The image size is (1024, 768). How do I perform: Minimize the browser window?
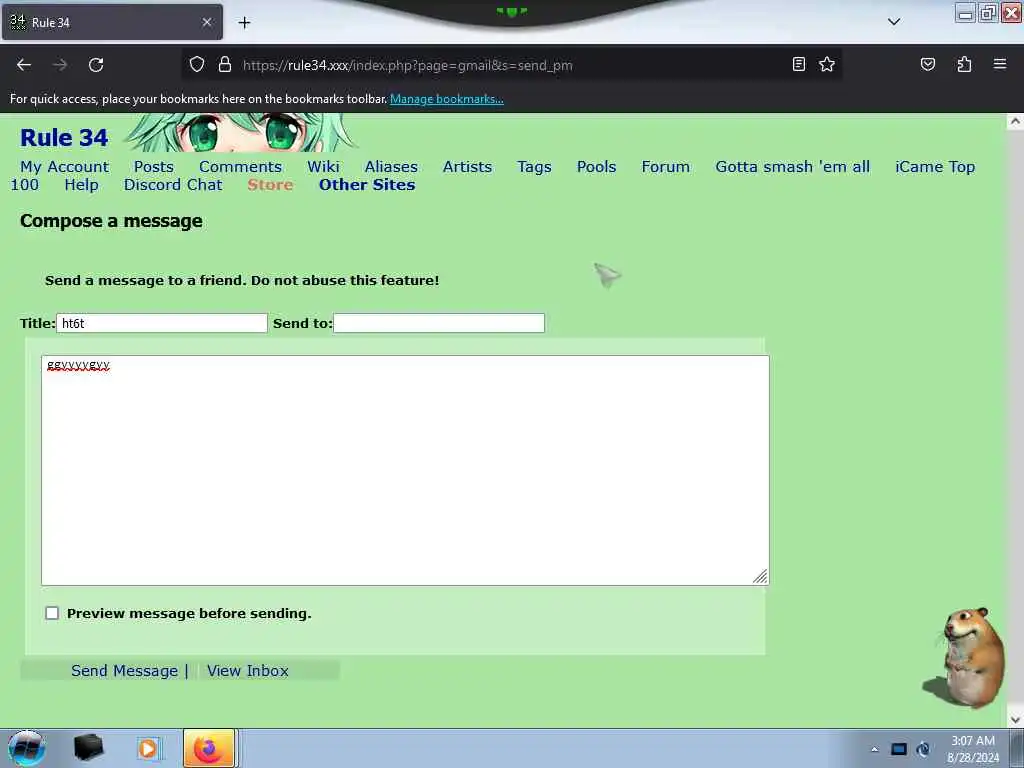966,12
